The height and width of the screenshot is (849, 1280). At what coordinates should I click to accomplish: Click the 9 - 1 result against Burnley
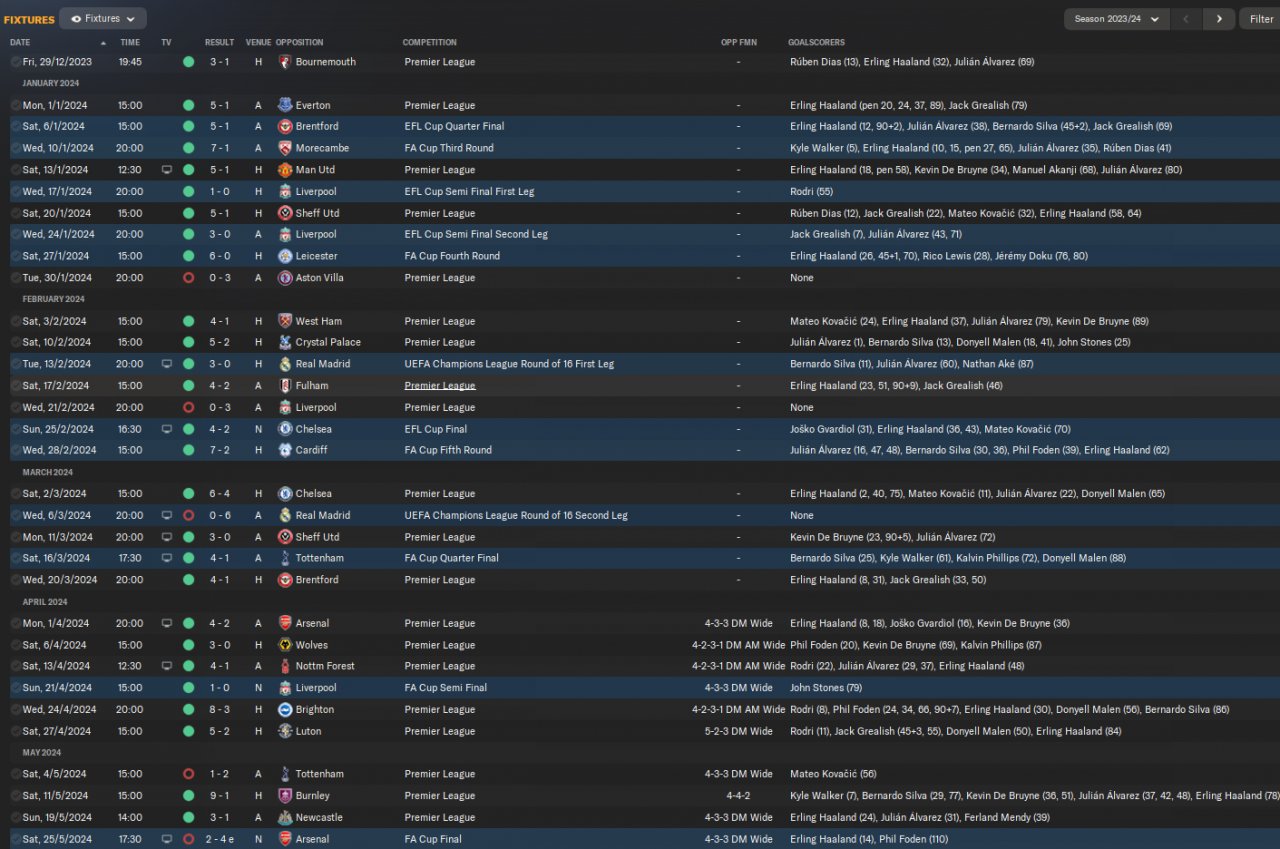click(x=220, y=796)
